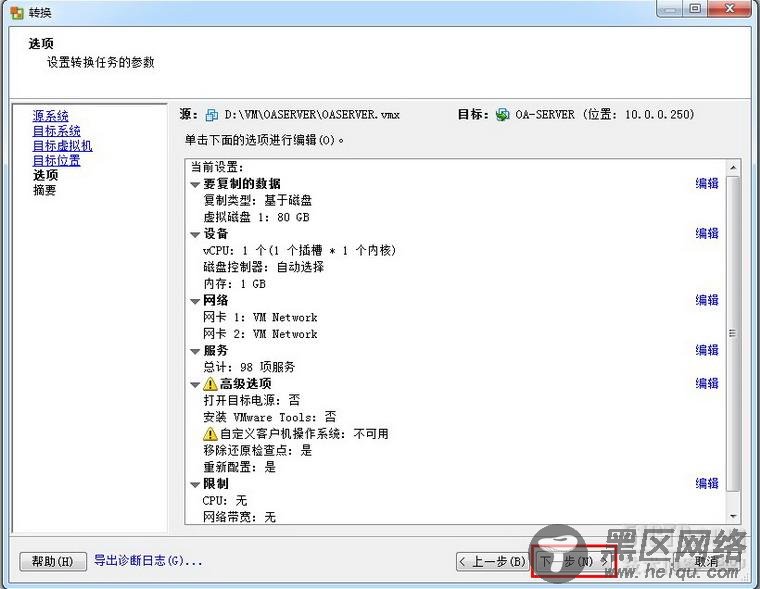The image size is (760, 589).
Task: Edit 网络 settings
Action: (707, 301)
